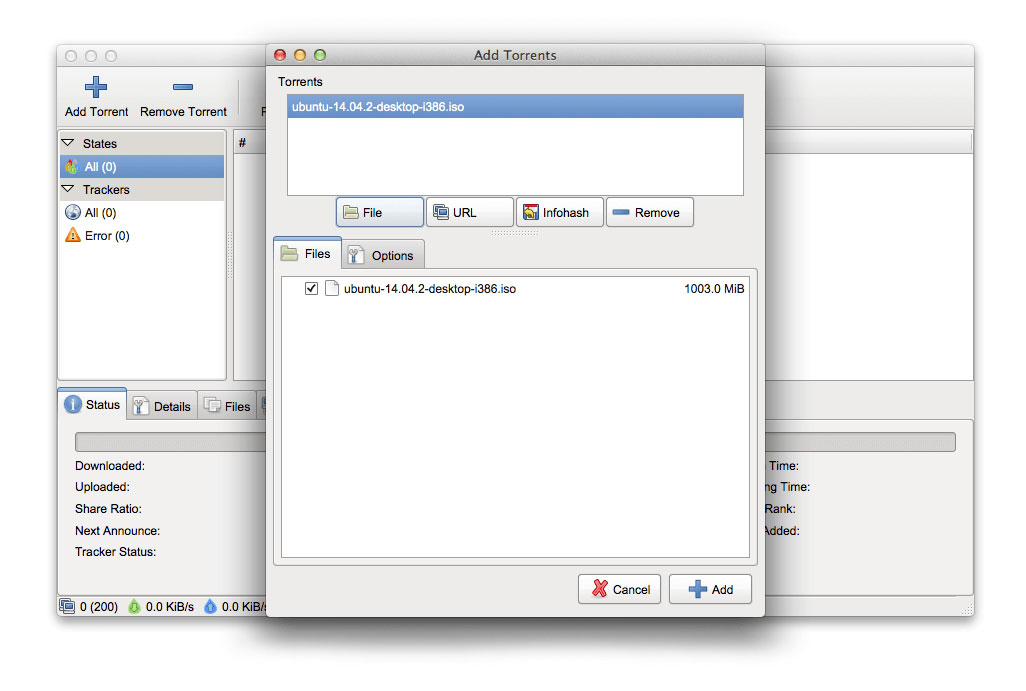Close the Add Torrents dialog window
Screen dimensions: 1026x691
(x=280, y=55)
